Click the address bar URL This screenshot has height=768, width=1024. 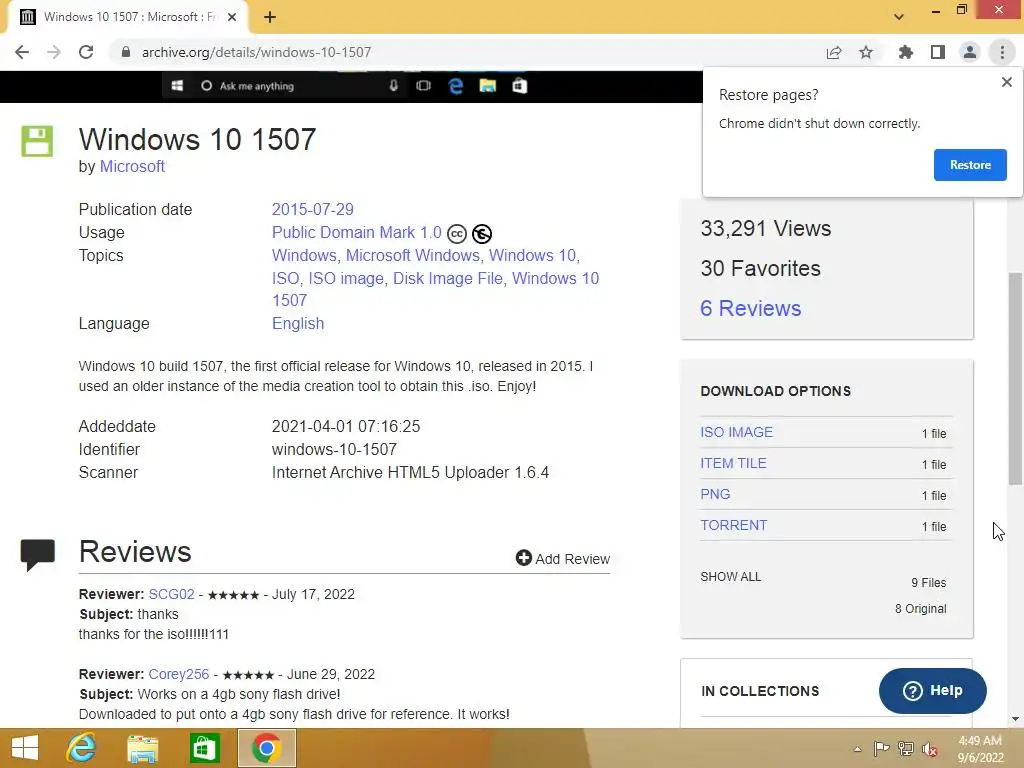tap(256, 52)
